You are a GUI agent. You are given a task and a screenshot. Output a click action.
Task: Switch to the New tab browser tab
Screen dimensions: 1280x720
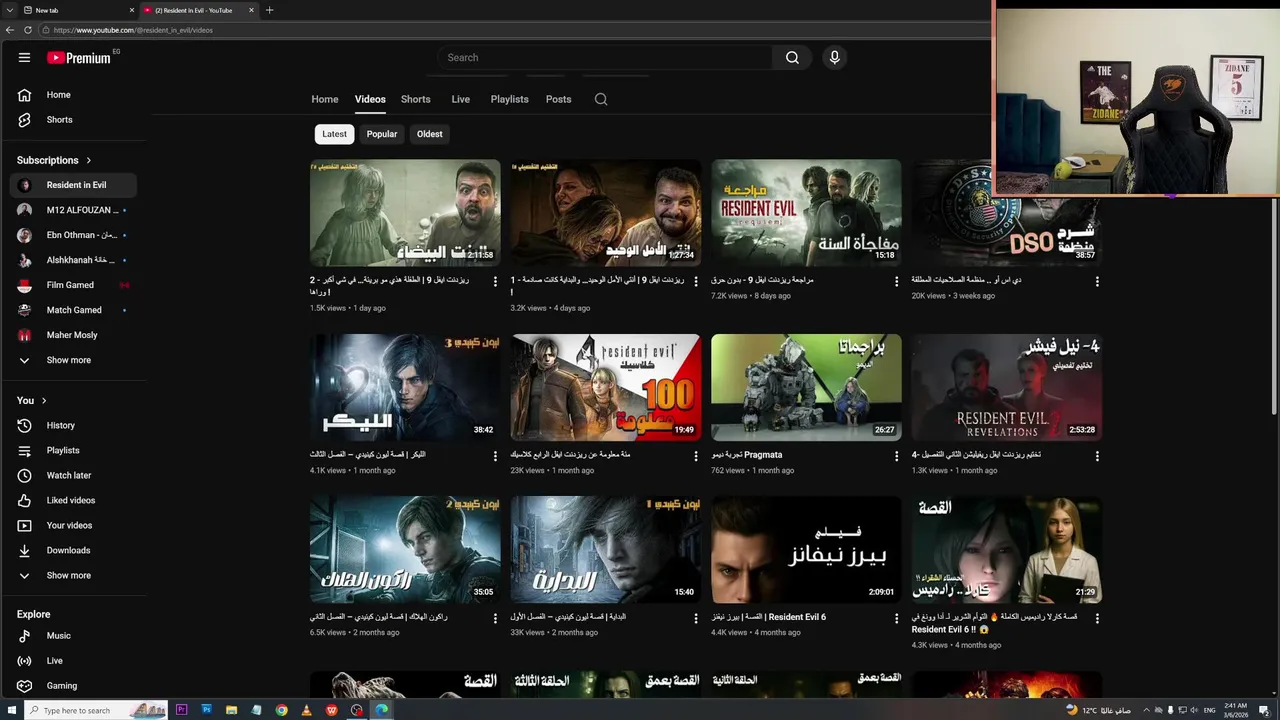(78, 10)
